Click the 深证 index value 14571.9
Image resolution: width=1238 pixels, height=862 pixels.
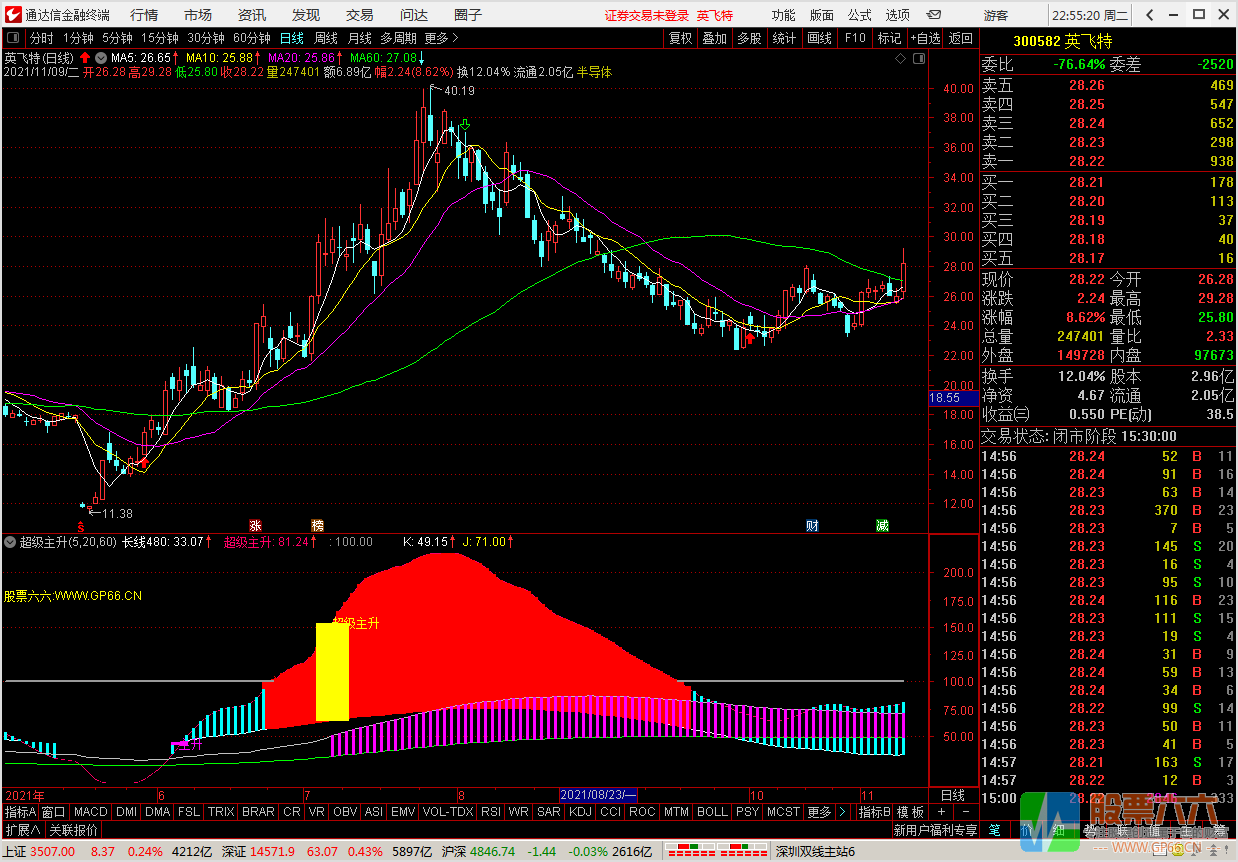(272, 852)
